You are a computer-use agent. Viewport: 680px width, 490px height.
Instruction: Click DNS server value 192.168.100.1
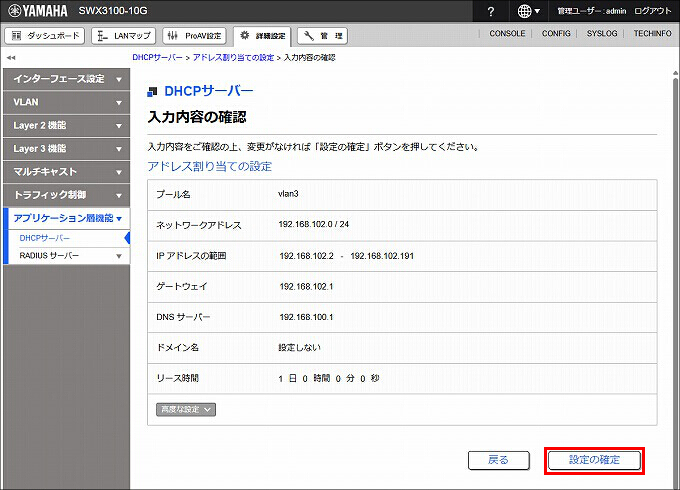[306, 317]
